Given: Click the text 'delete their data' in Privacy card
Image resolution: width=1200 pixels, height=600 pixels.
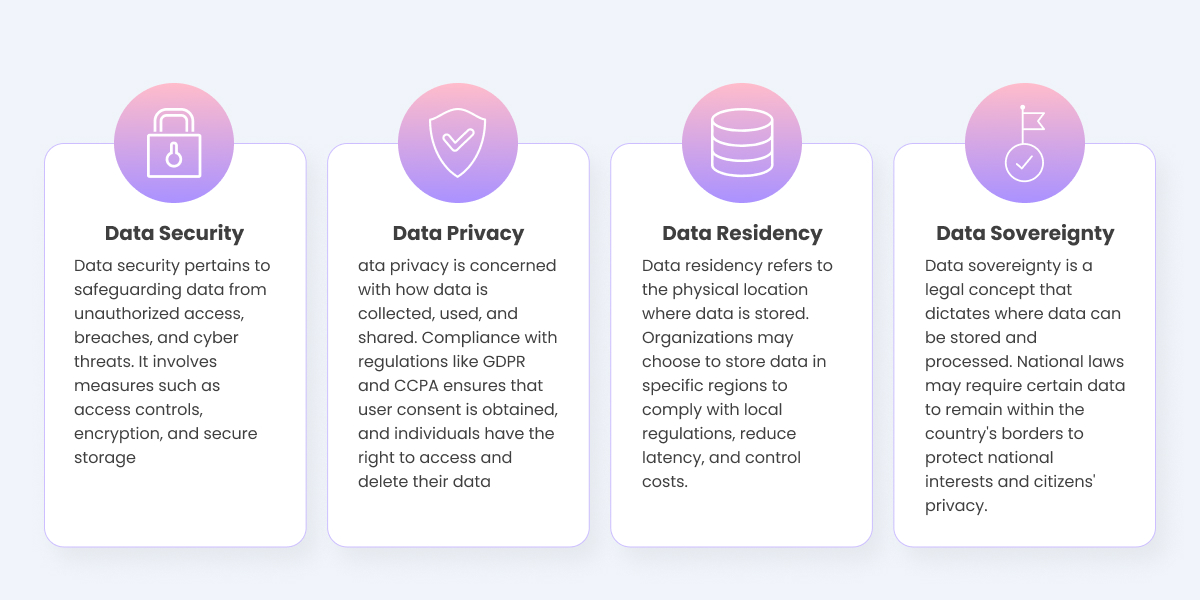Looking at the screenshot, I should 424,482.
